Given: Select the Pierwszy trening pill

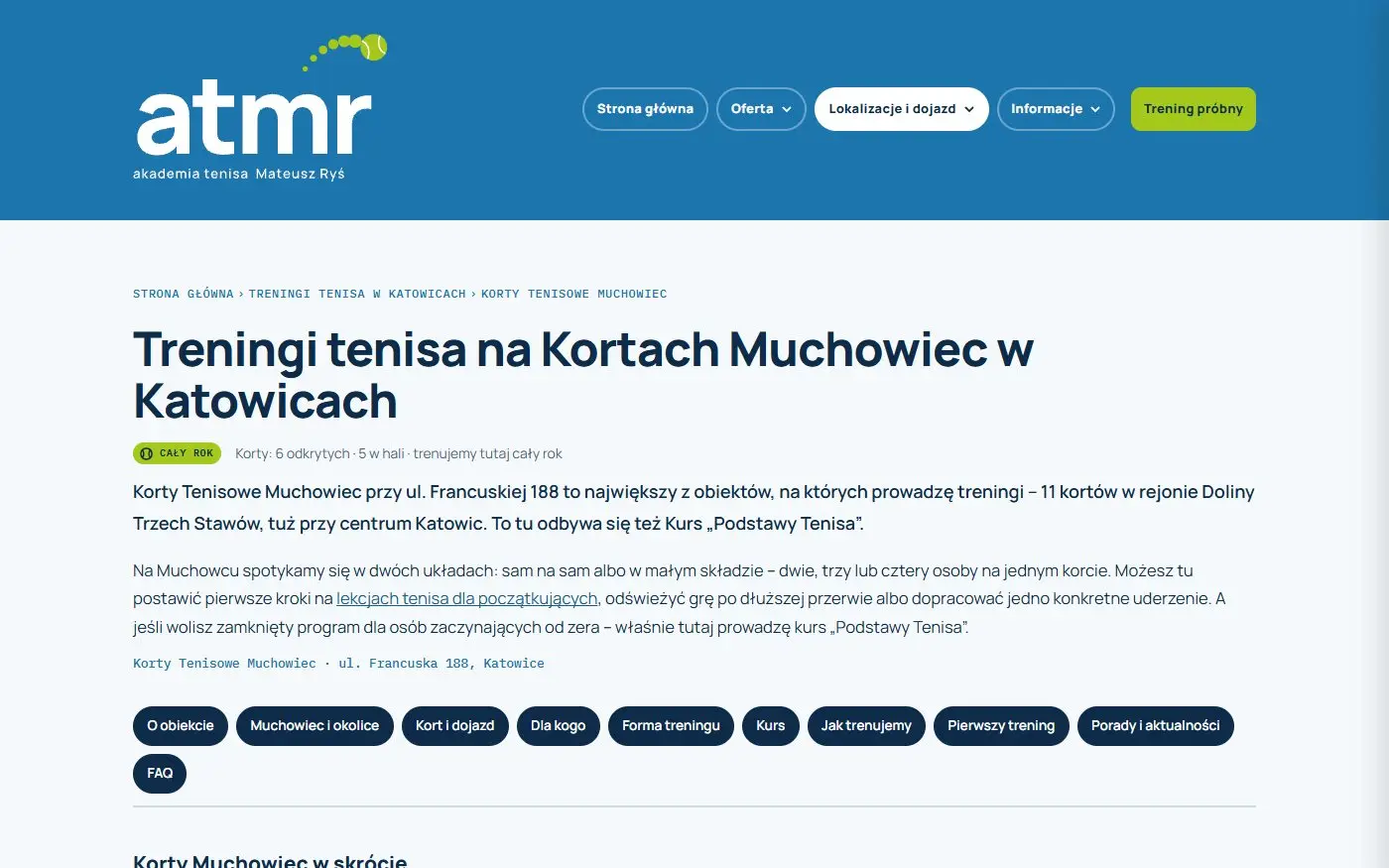Looking at the screenshot, I should (1001, 726).
